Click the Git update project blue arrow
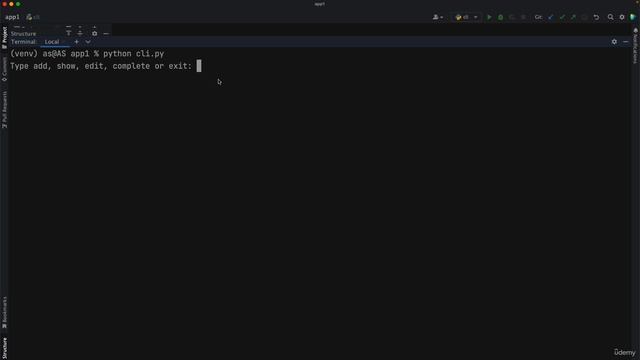This screenshot has width=640, height=360. click(x=551, y=17)
